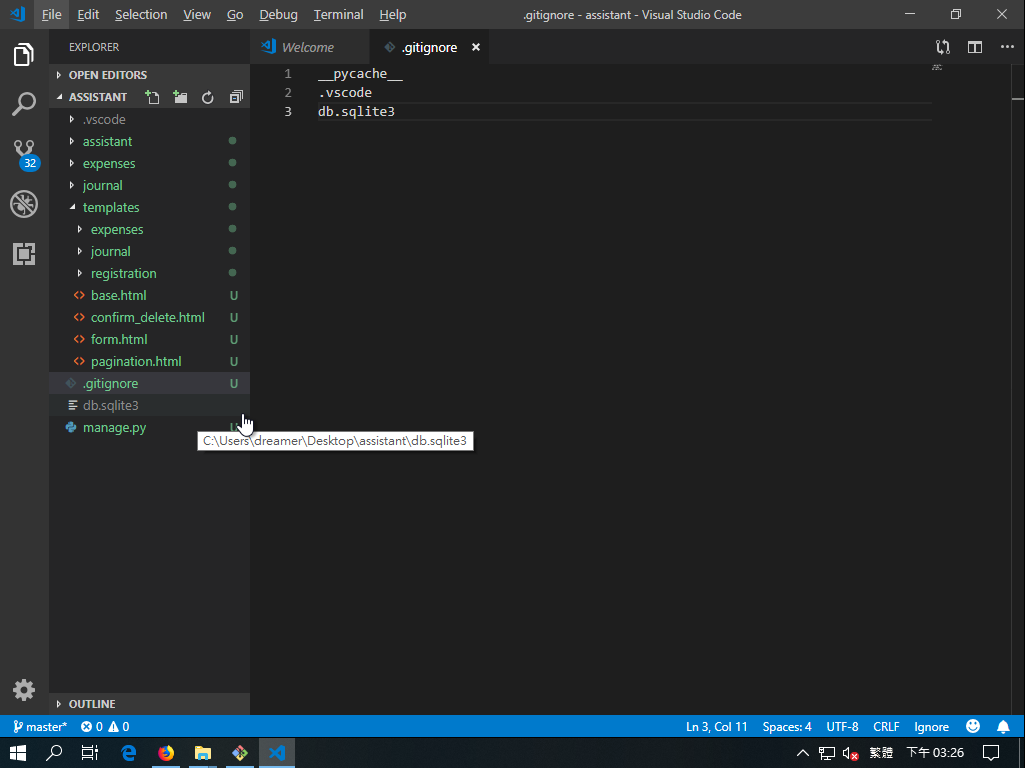
Task: Change the CRLF line ending setting
Action: 886,727
